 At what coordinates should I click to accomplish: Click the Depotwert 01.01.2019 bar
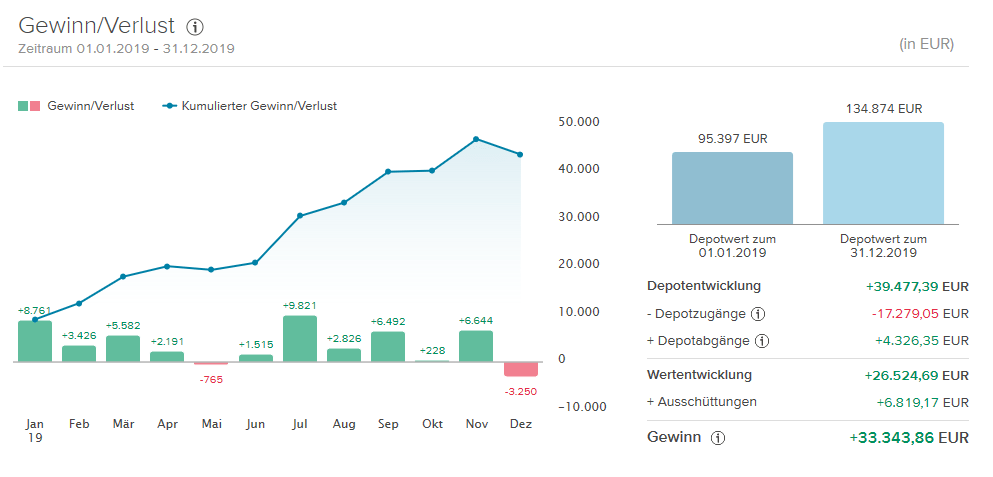pyautogui.click(x=732, y=188)
